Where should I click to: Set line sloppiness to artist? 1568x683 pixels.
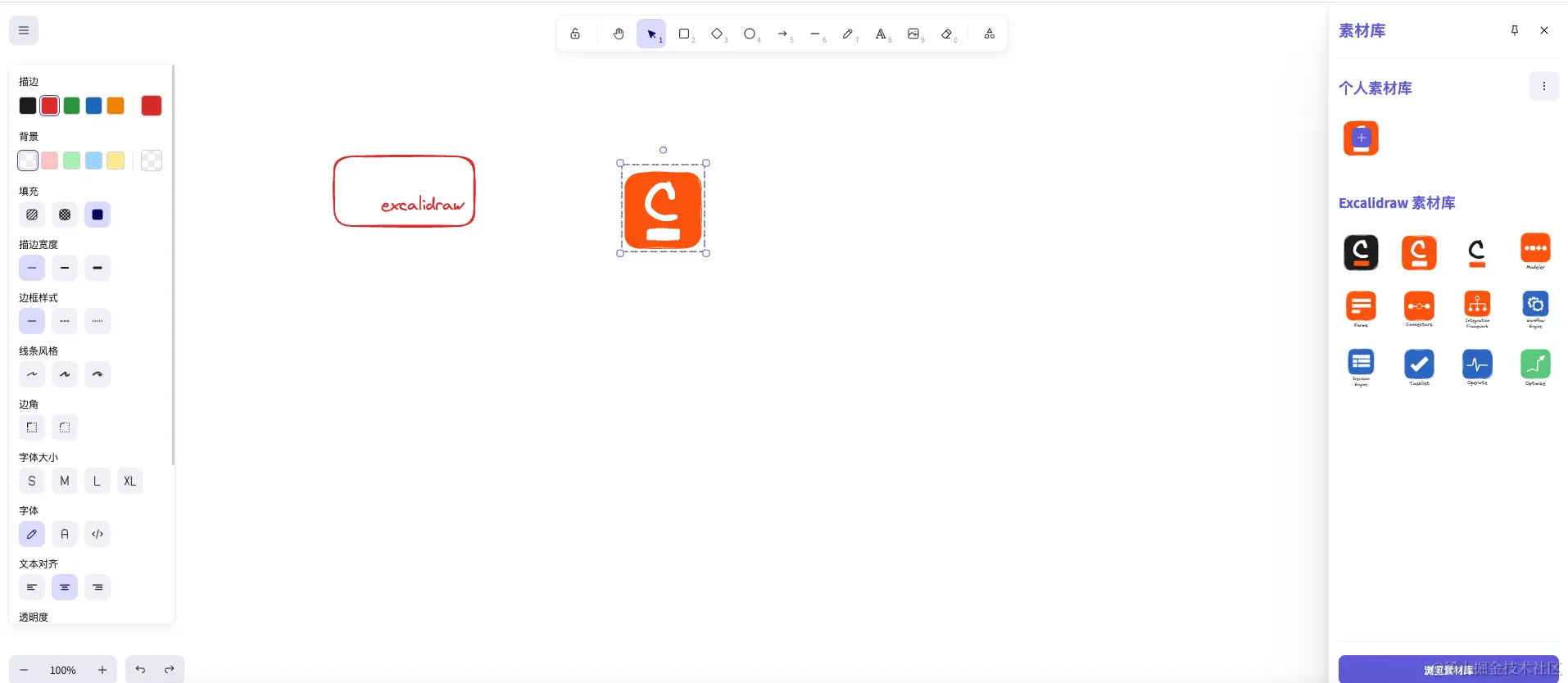[65, 374]
